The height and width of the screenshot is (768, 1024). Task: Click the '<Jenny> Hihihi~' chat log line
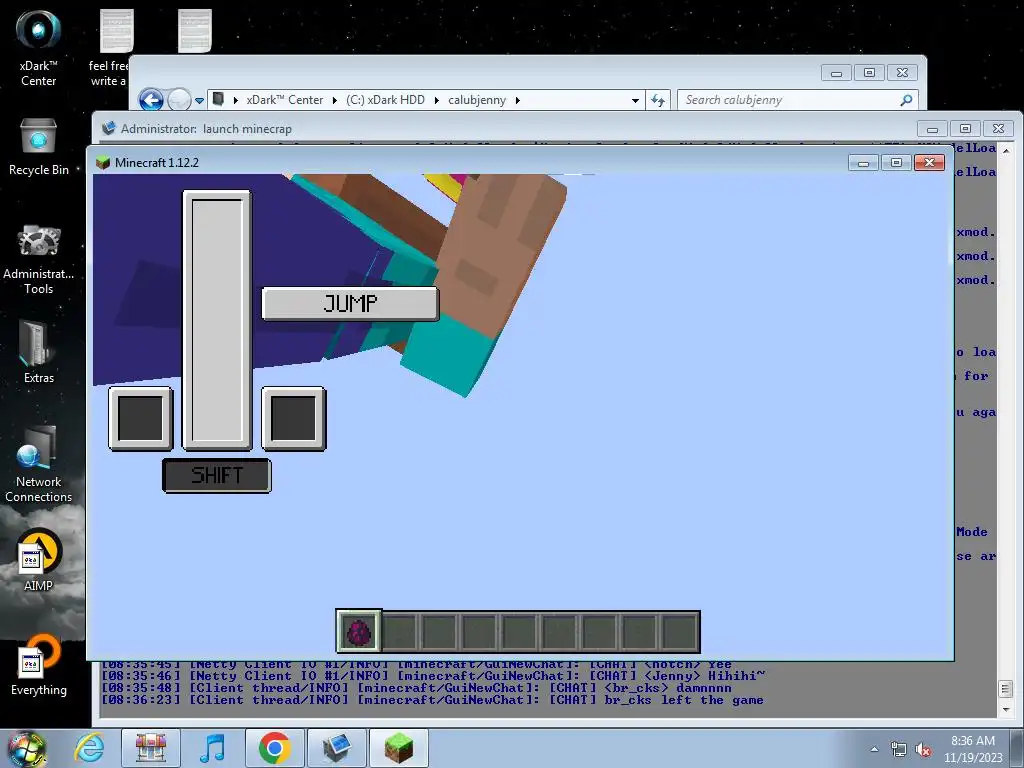(x=433, y=676)
